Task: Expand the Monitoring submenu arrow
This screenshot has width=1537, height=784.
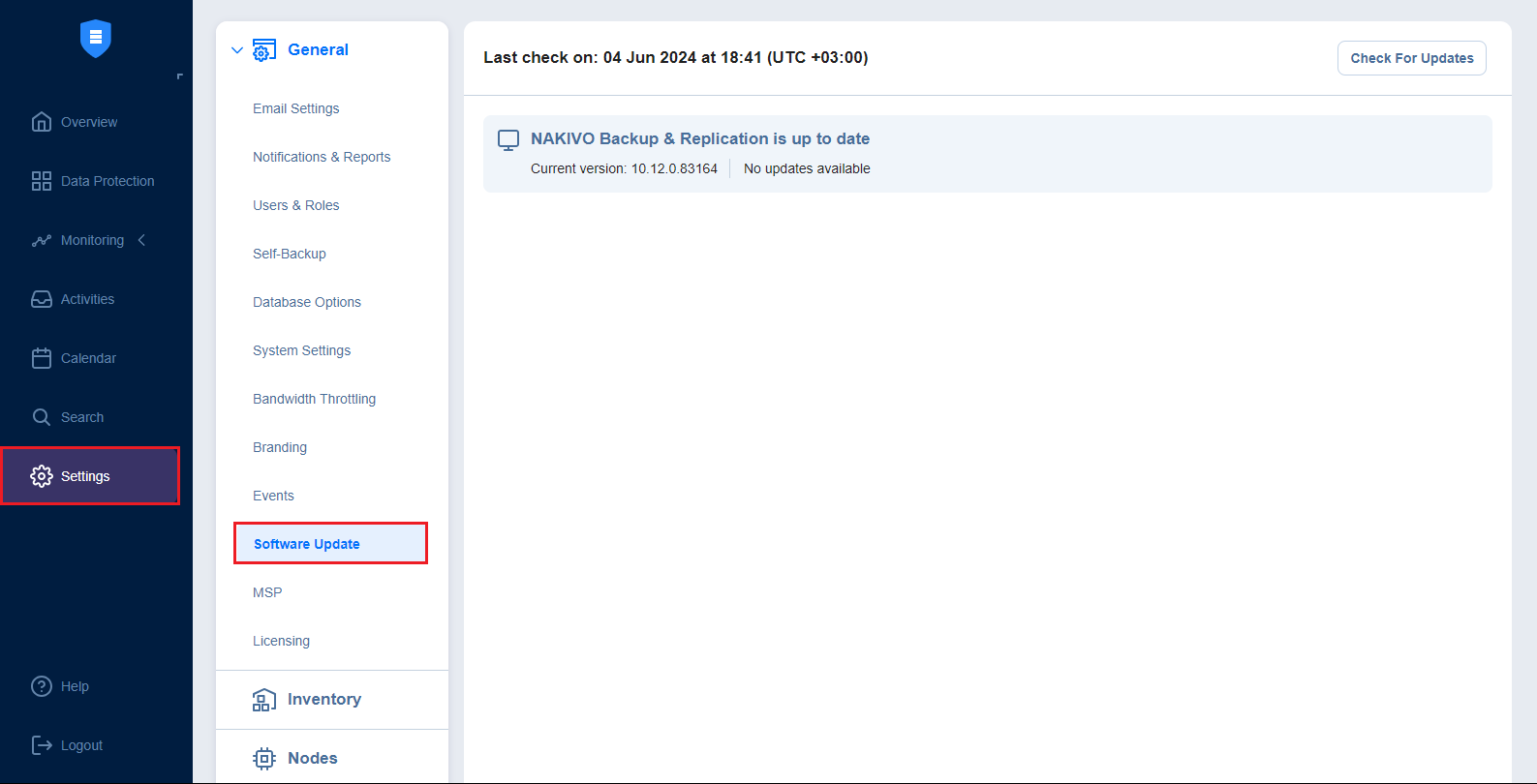Action: click(142, 240)
